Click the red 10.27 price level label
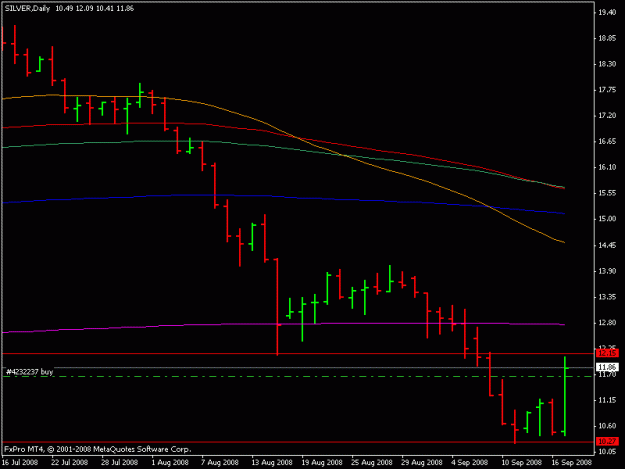This screenshot has width=625, height=469. pos(607,441)
